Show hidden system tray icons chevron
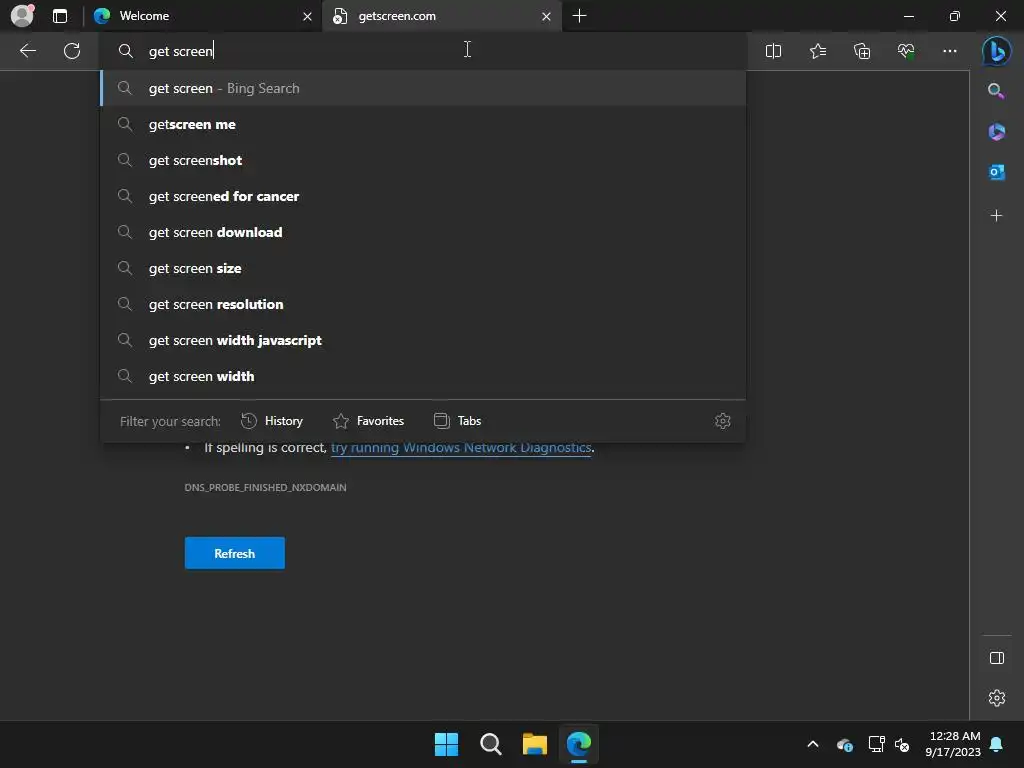This screenshot has height=768, width=1024. point(812,744)
